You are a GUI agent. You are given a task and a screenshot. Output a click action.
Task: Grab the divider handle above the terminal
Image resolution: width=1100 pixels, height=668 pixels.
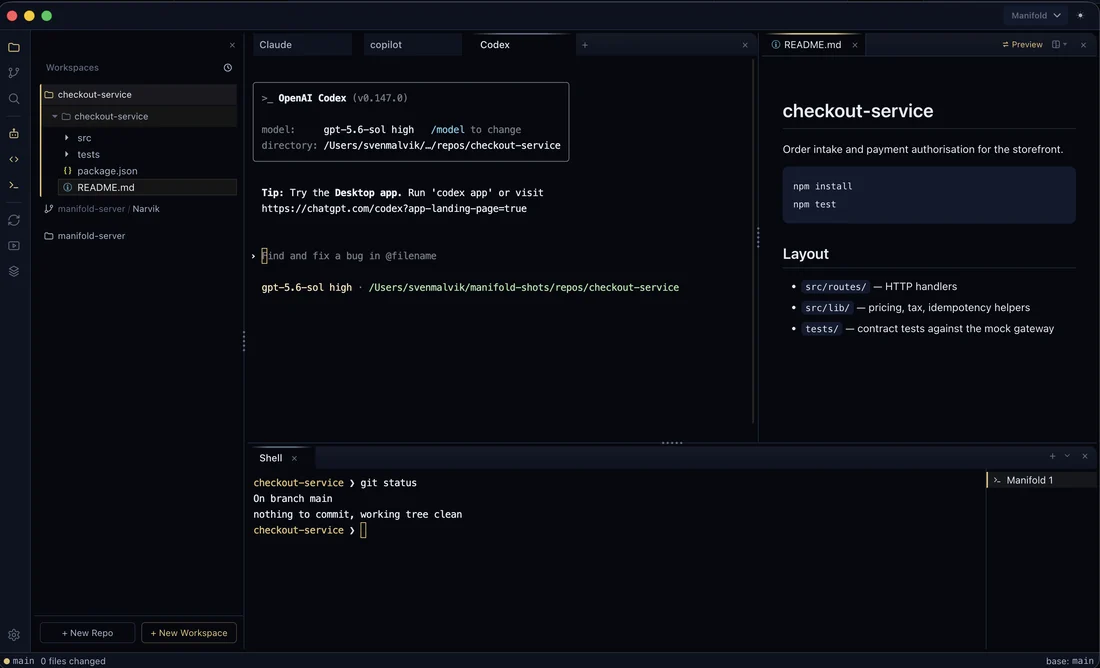672,443
